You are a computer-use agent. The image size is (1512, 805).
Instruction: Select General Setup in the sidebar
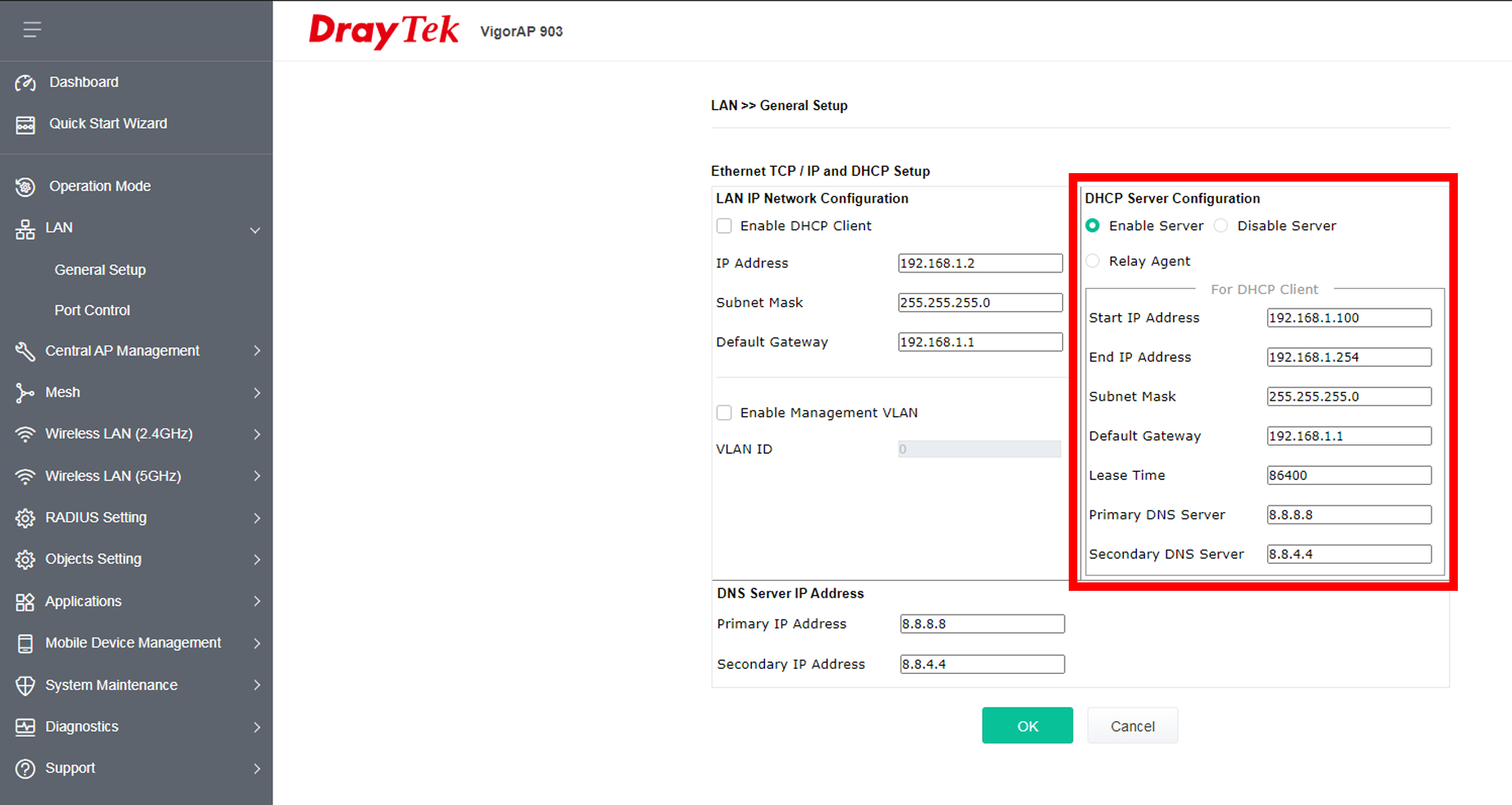[100, 270]
